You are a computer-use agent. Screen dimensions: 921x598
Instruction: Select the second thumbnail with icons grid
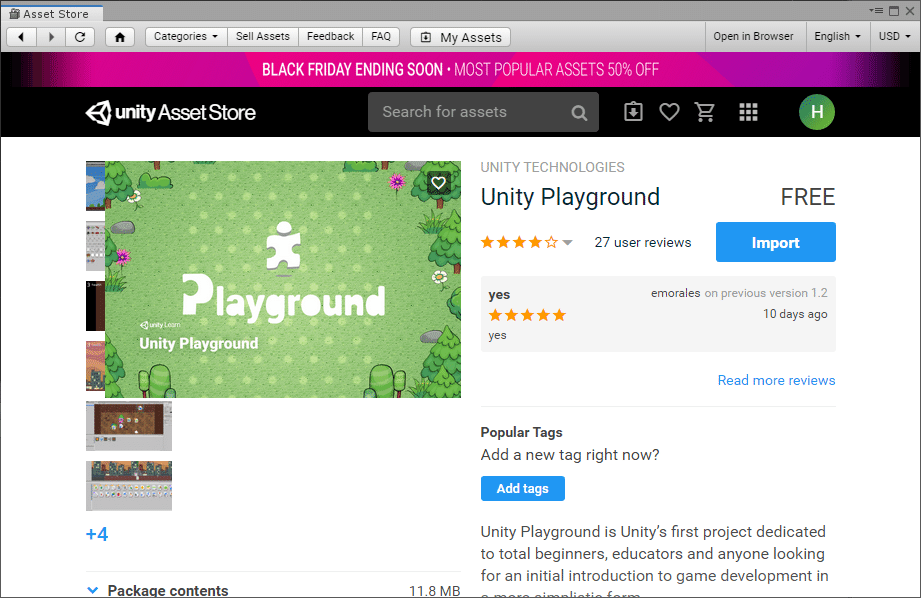coord(95,246)
